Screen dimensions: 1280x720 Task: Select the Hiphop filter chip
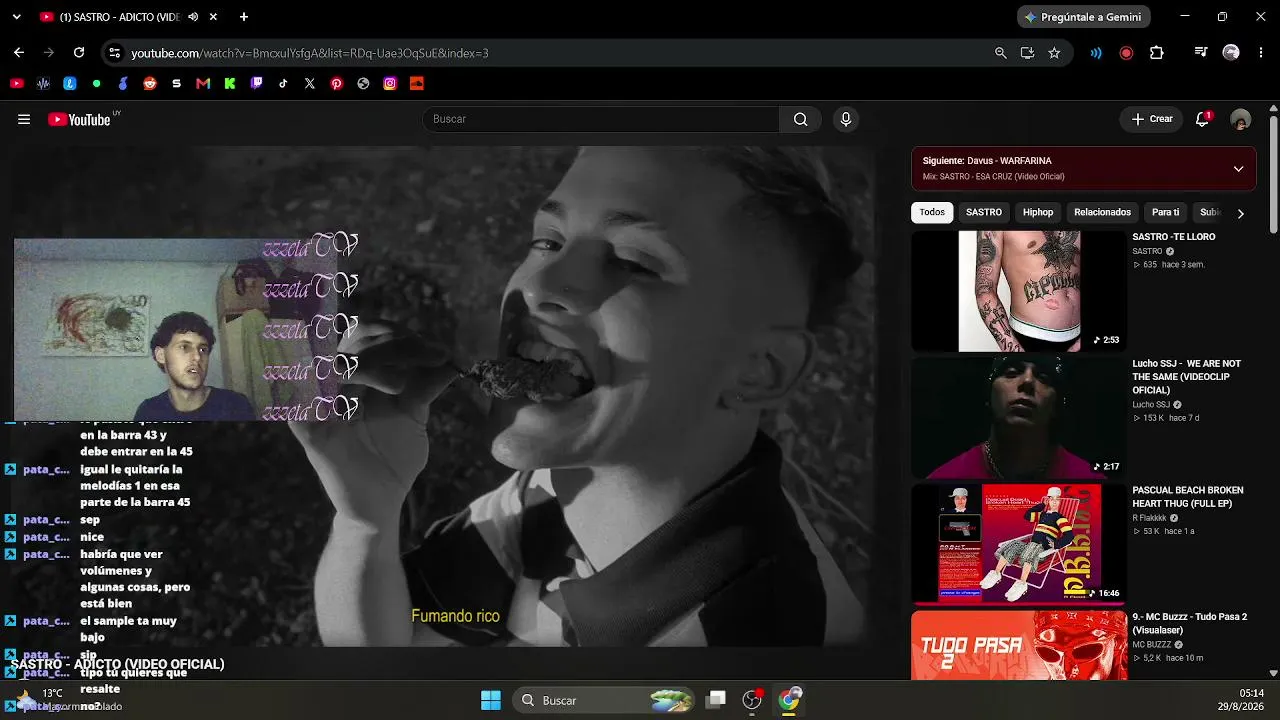point(1038,212)
